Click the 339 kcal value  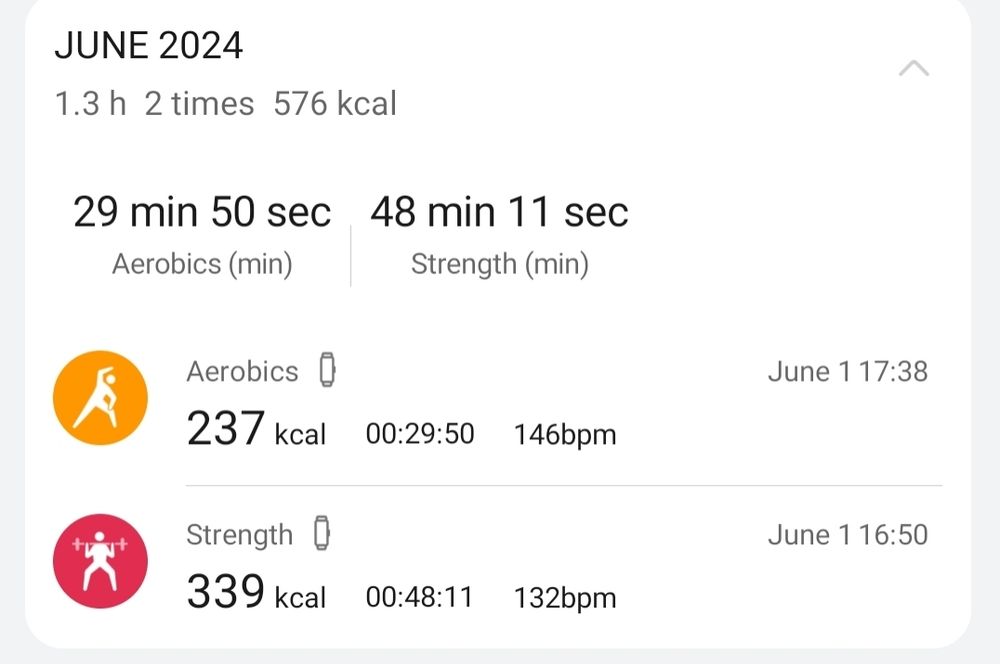pos(256,592)
